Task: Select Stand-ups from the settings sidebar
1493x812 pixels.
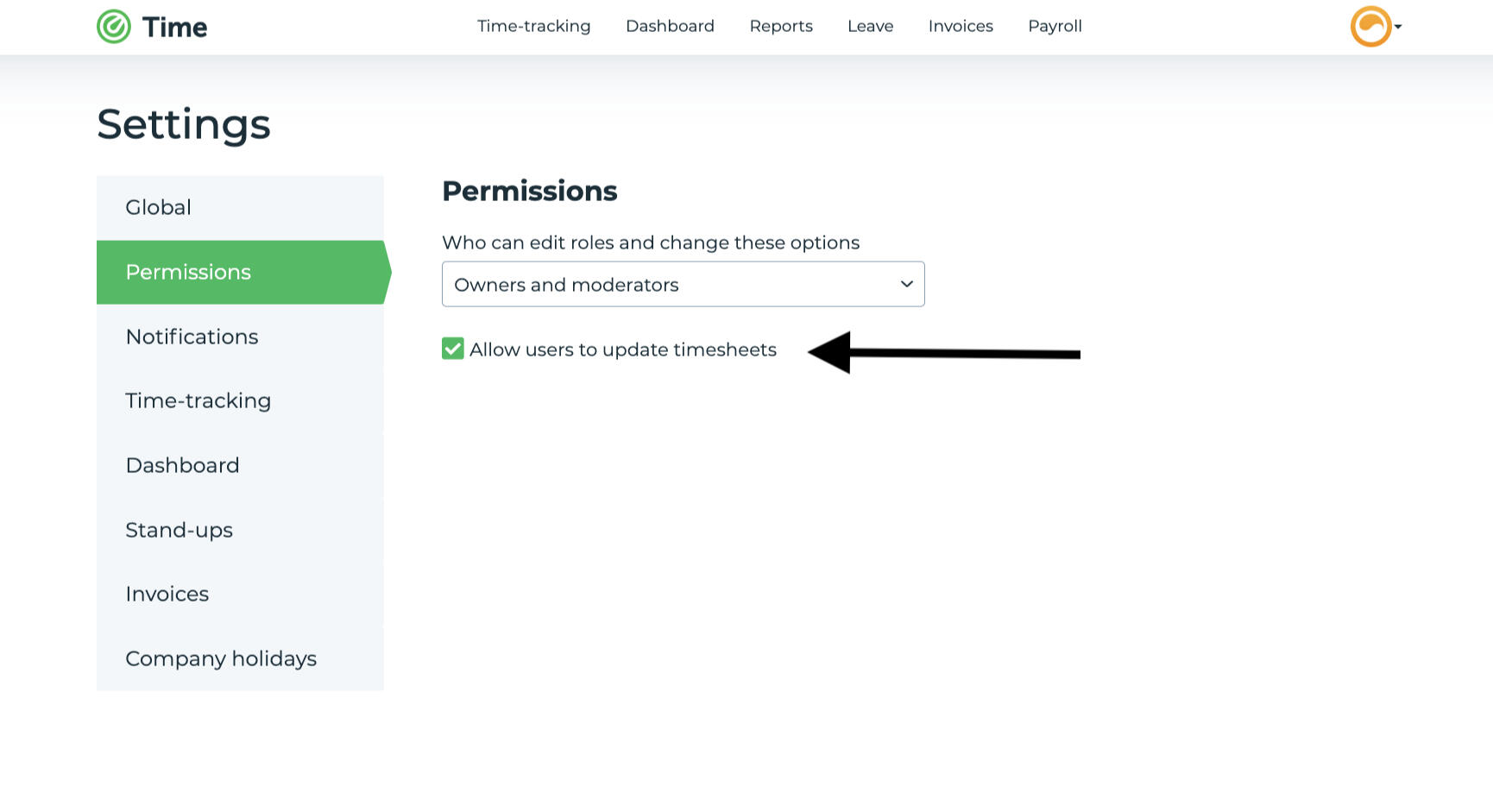Action: (179, 530)
